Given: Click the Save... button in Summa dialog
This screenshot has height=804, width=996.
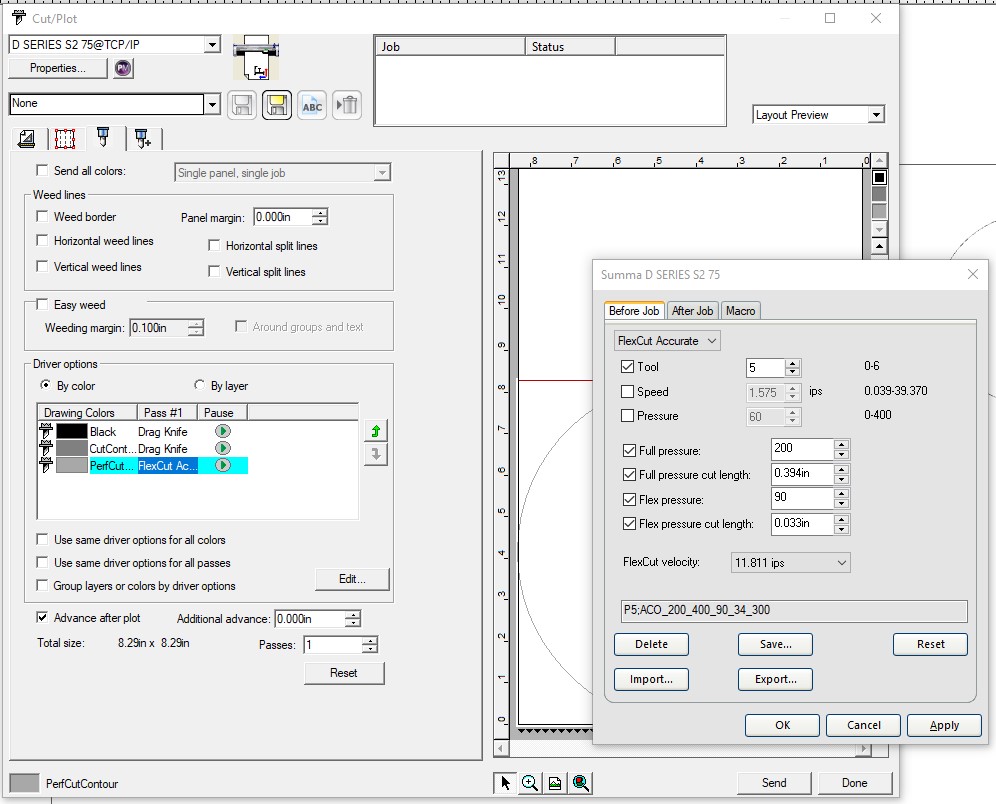Looking at the screenshot, I should (x=776, y=644).
